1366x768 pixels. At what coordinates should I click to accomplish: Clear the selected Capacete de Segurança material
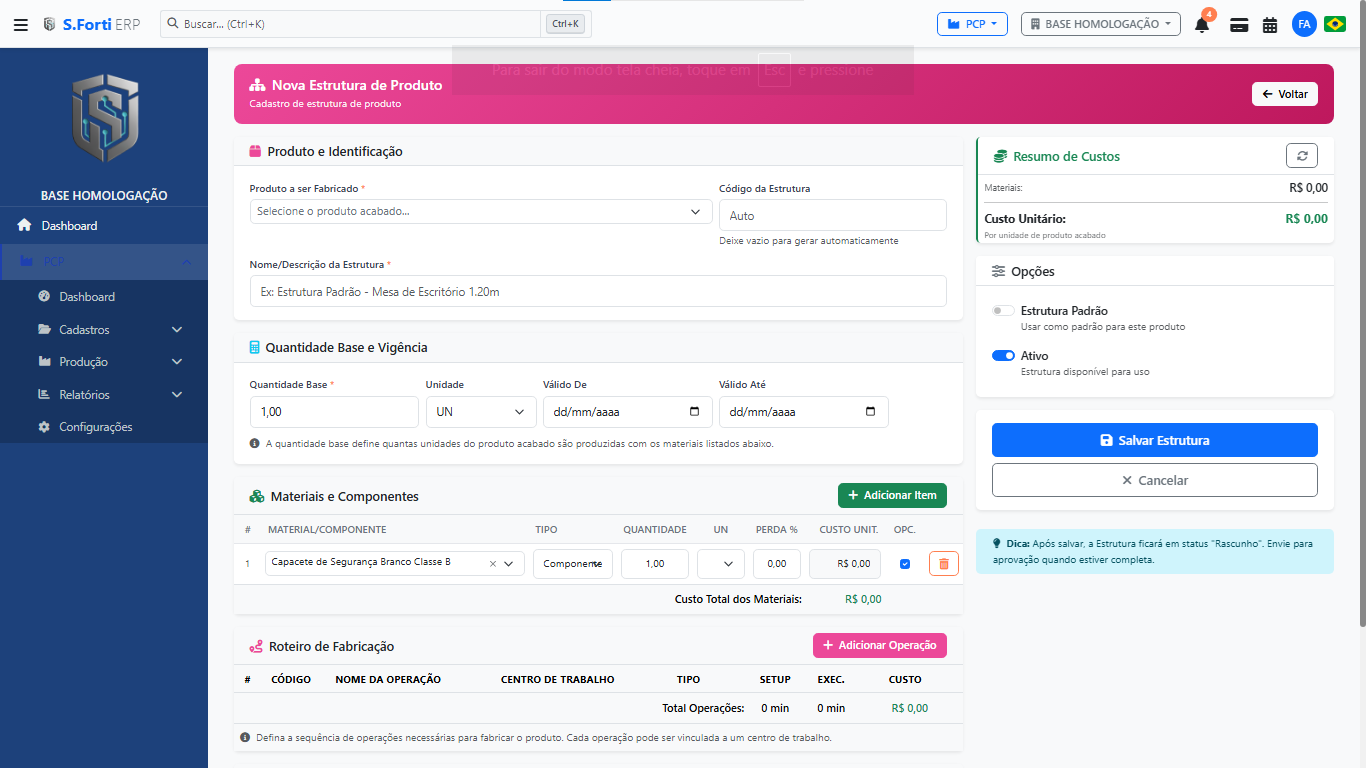pyautogui.click(x=492, y=564)
